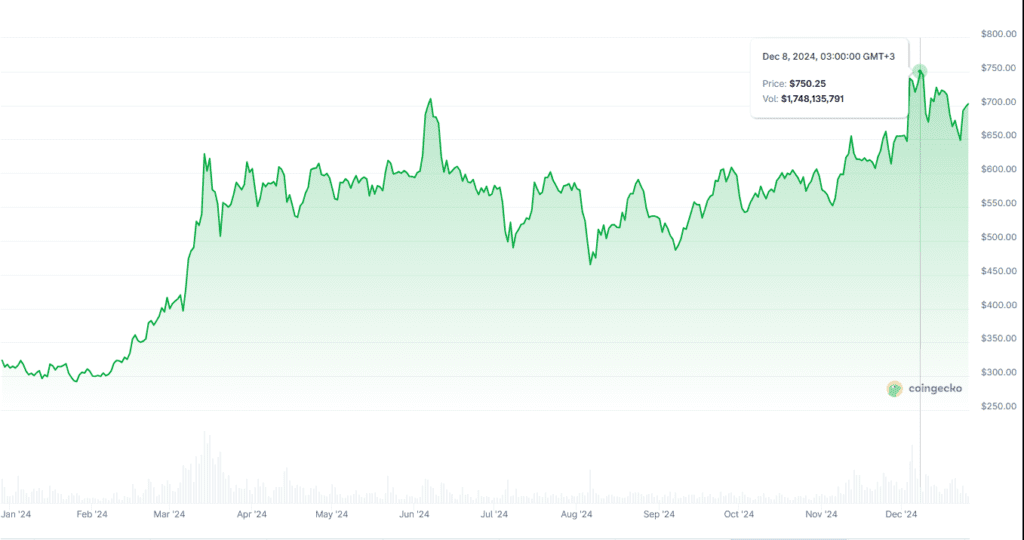
Task: Click the $650.00 price axis label
Action: coord(998,135)
